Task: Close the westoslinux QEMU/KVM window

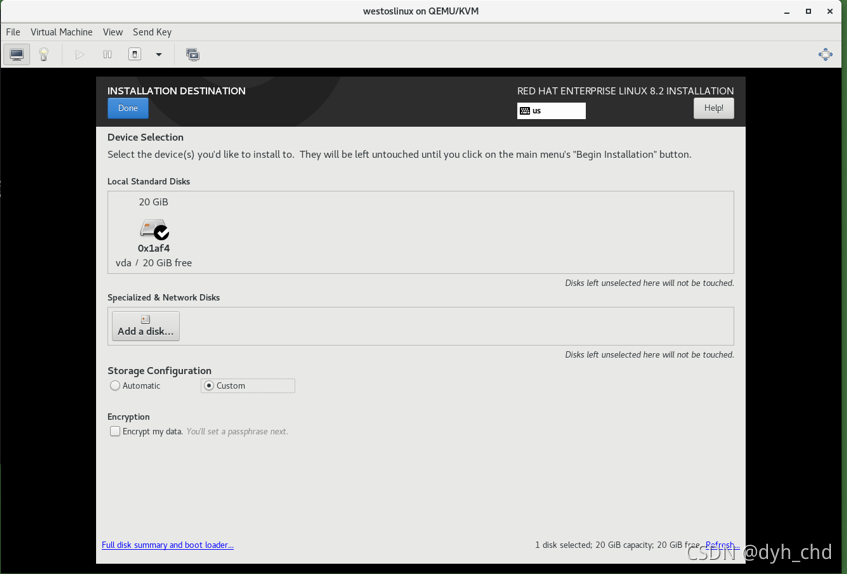Action: pos(830,11)
